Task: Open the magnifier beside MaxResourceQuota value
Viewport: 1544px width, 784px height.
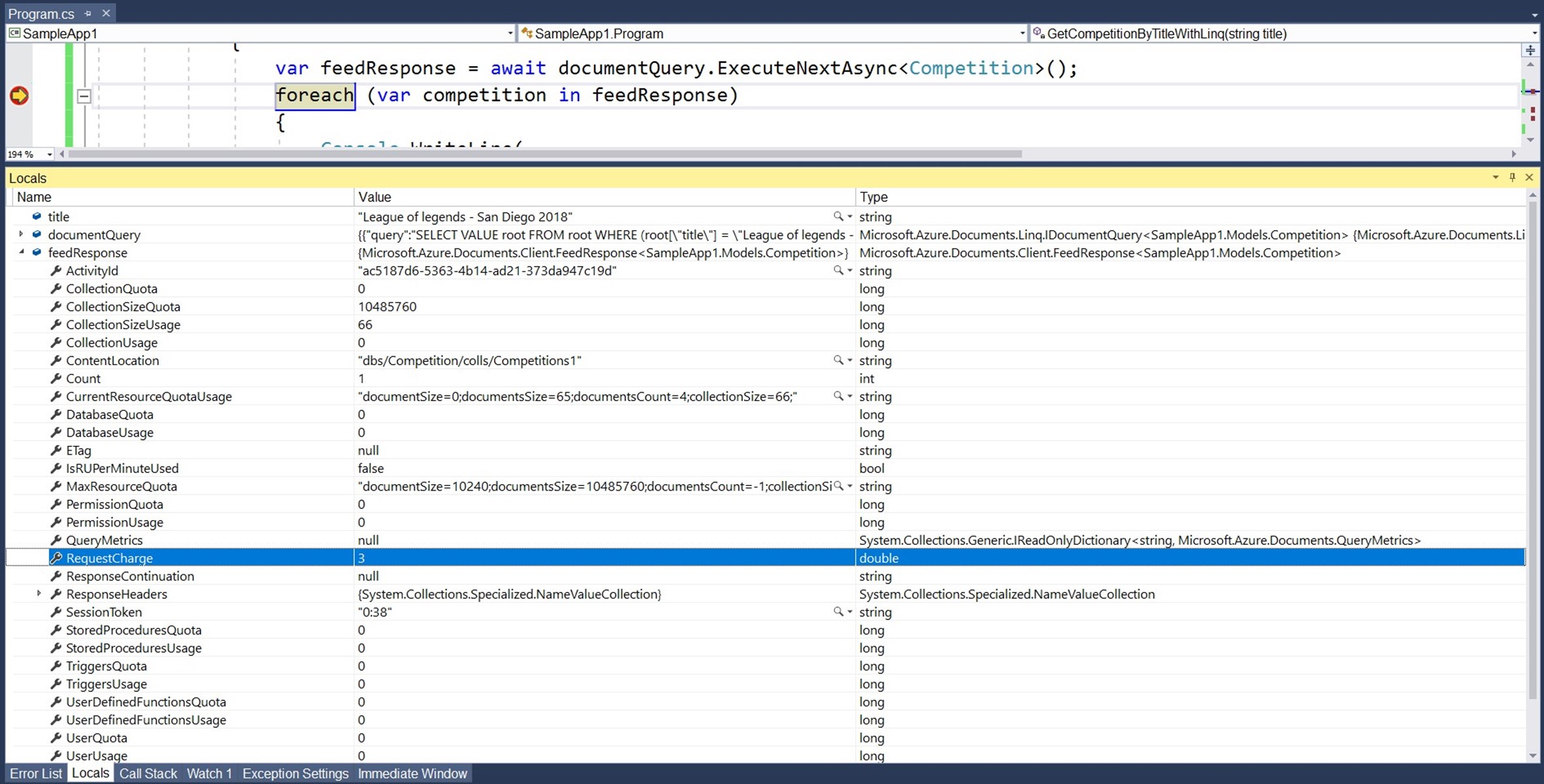Action: coord(838,486)
